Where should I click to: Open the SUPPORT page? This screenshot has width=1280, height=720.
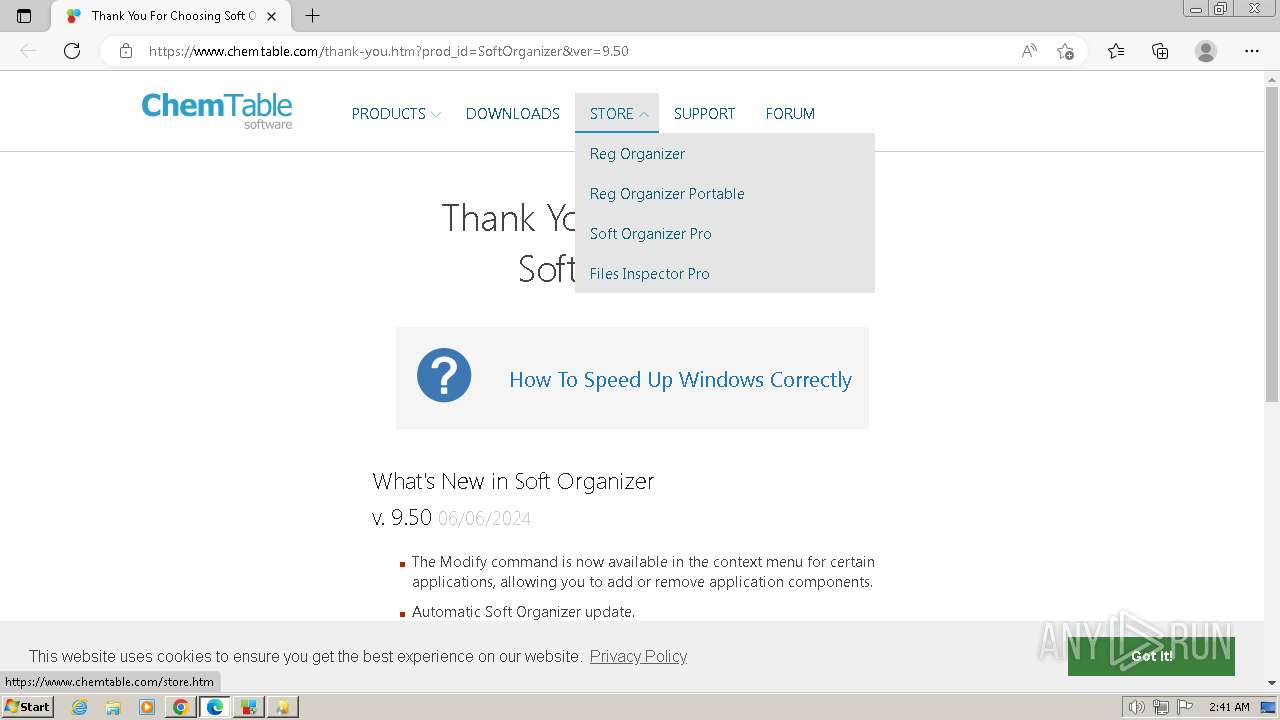(x=704, y=114)
